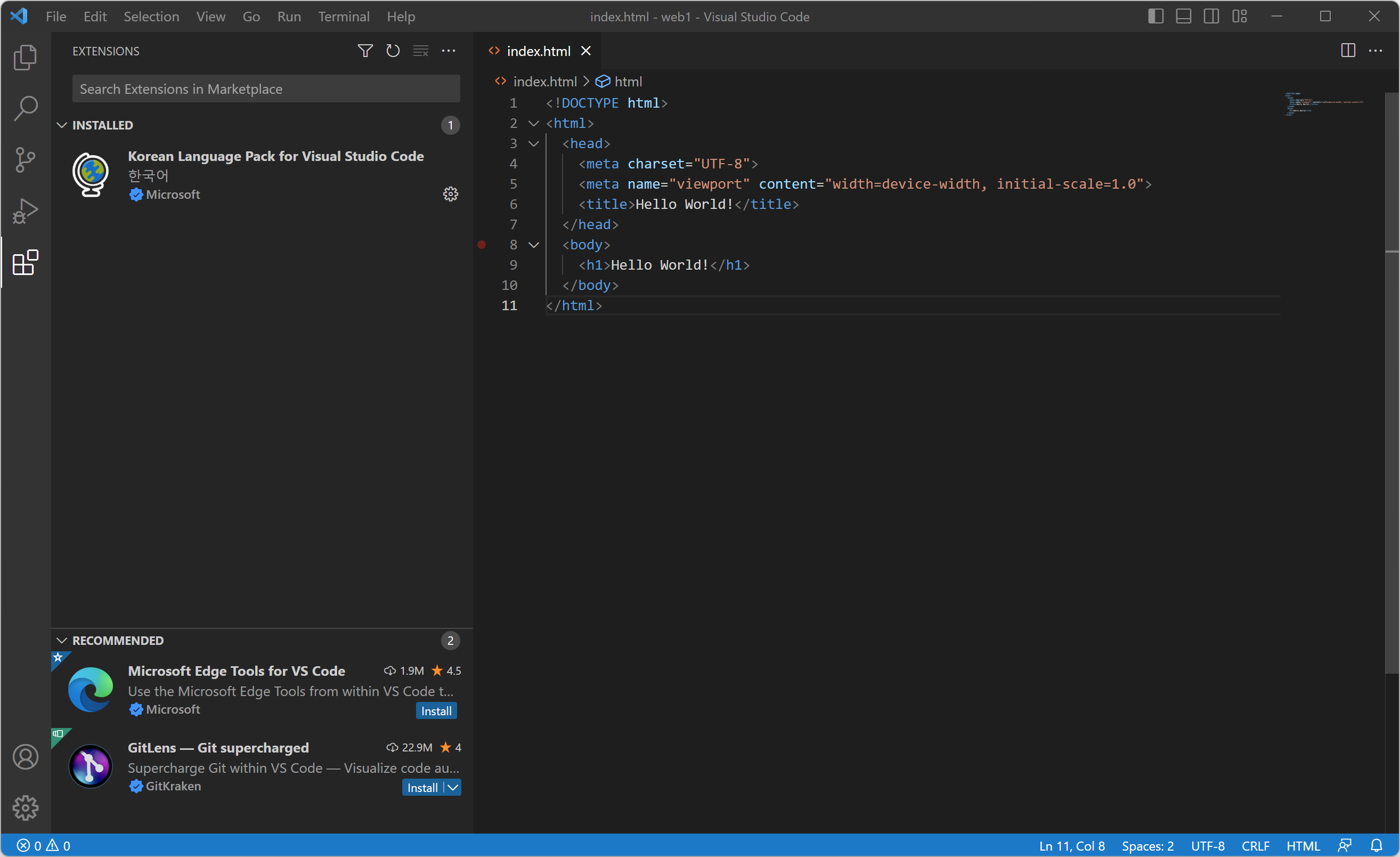Click the filter extensions funnel icon
The height and width of the screenshot is (857, 1400).
(365, 51)
